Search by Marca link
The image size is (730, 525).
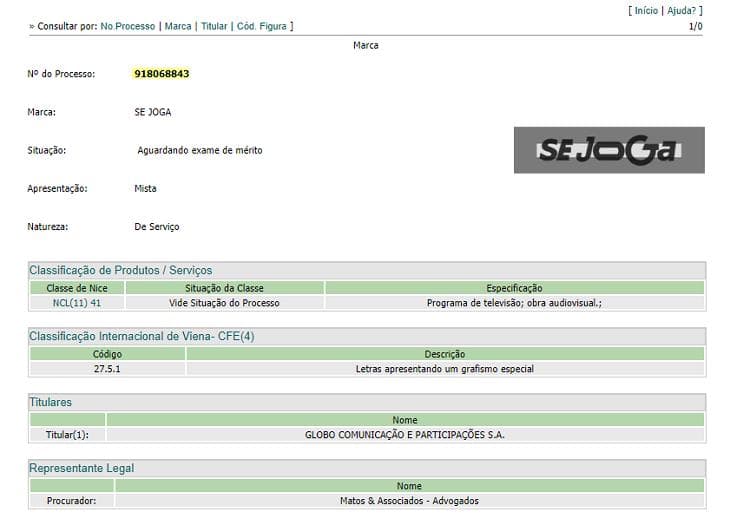coord(178,27)
